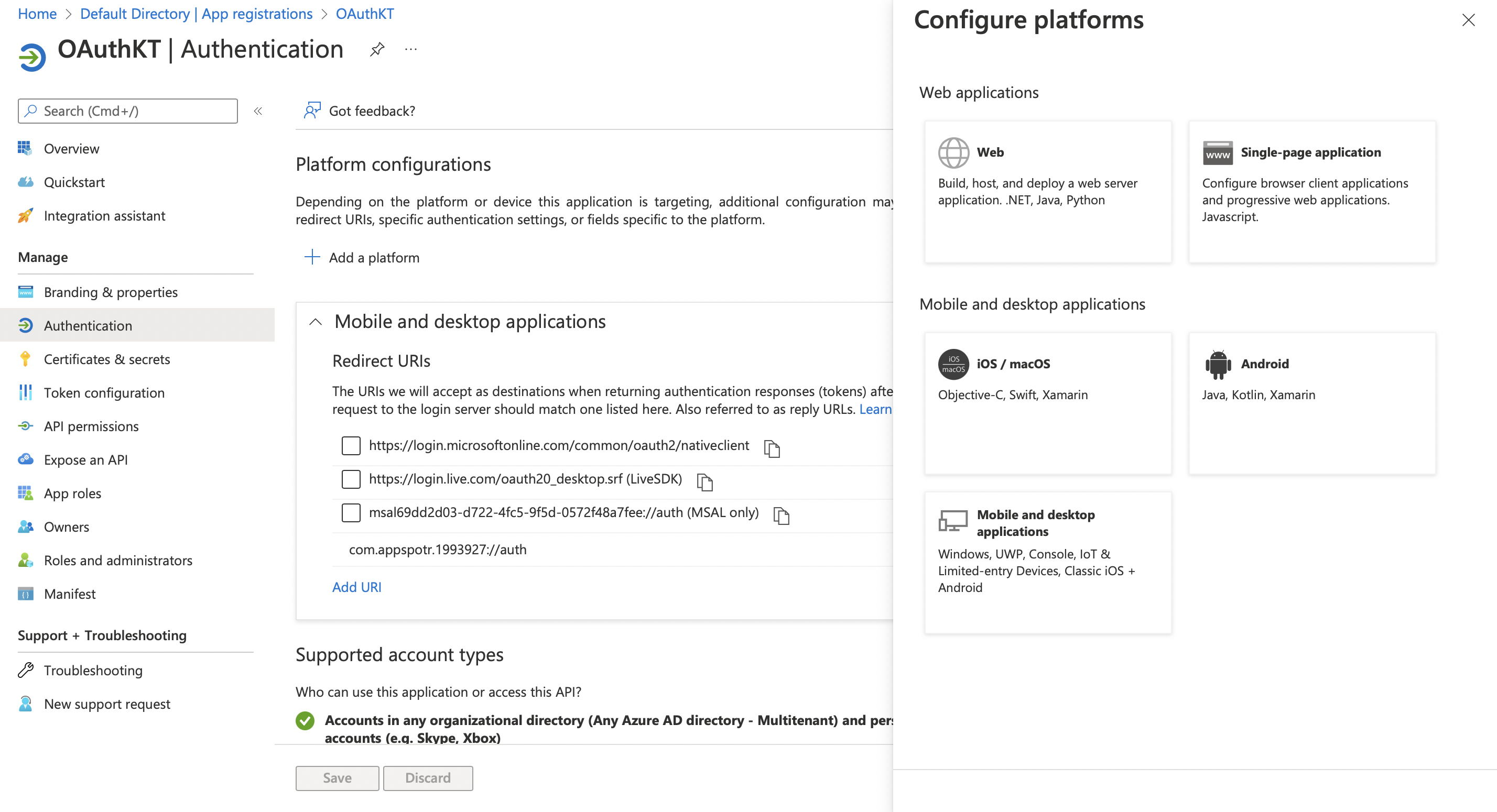Click the Branding & properties icon
Viewport: 1497px width, 812px height.
tap(25, 292)
